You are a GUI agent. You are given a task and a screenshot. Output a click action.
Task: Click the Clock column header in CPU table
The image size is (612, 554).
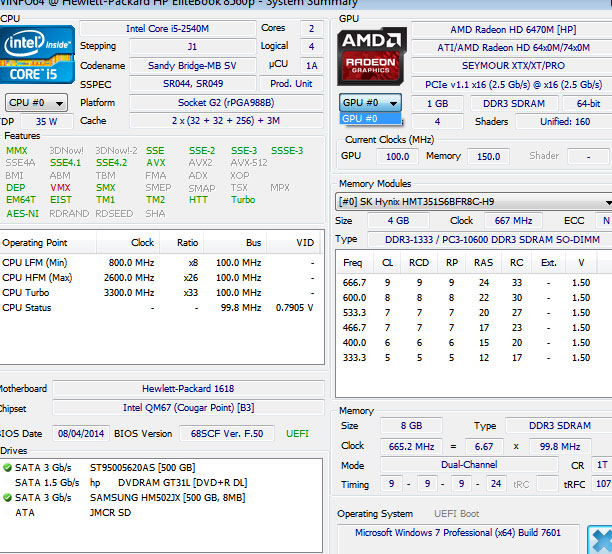tap(128, 243)
